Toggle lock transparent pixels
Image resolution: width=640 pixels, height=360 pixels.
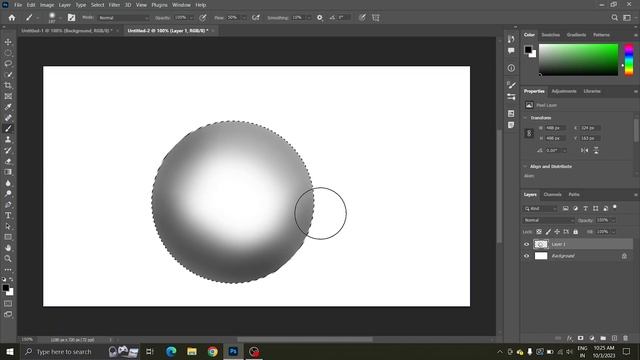click(539, 231)
